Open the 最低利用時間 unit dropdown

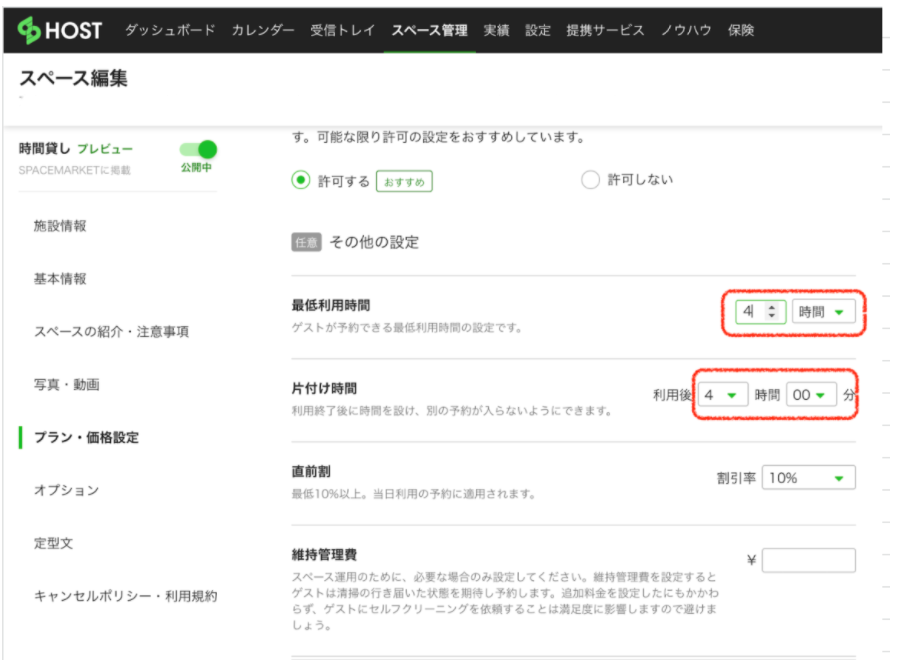click(824, 312)
